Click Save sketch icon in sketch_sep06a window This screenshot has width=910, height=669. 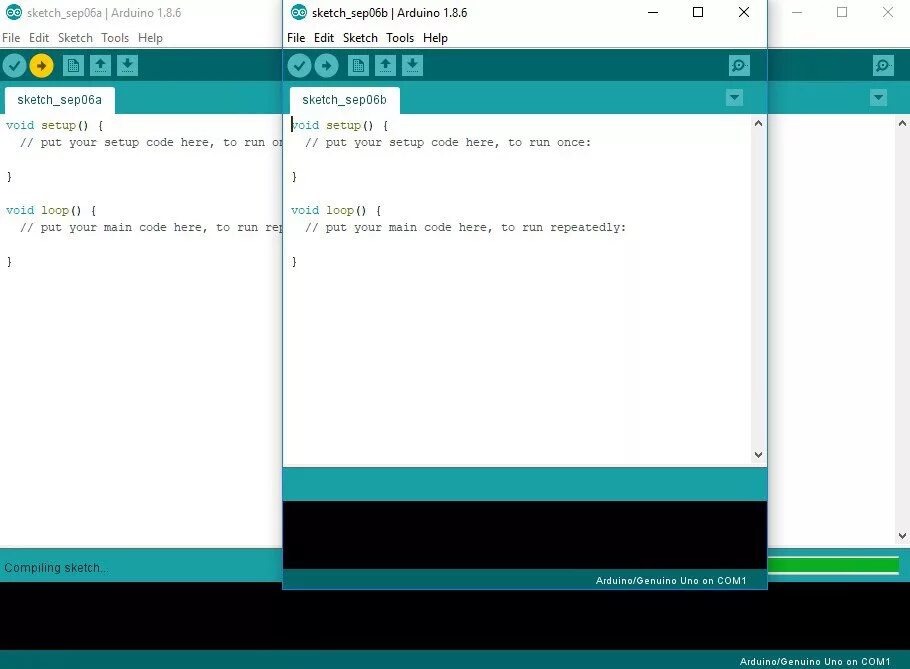click(x=128, y=65)
